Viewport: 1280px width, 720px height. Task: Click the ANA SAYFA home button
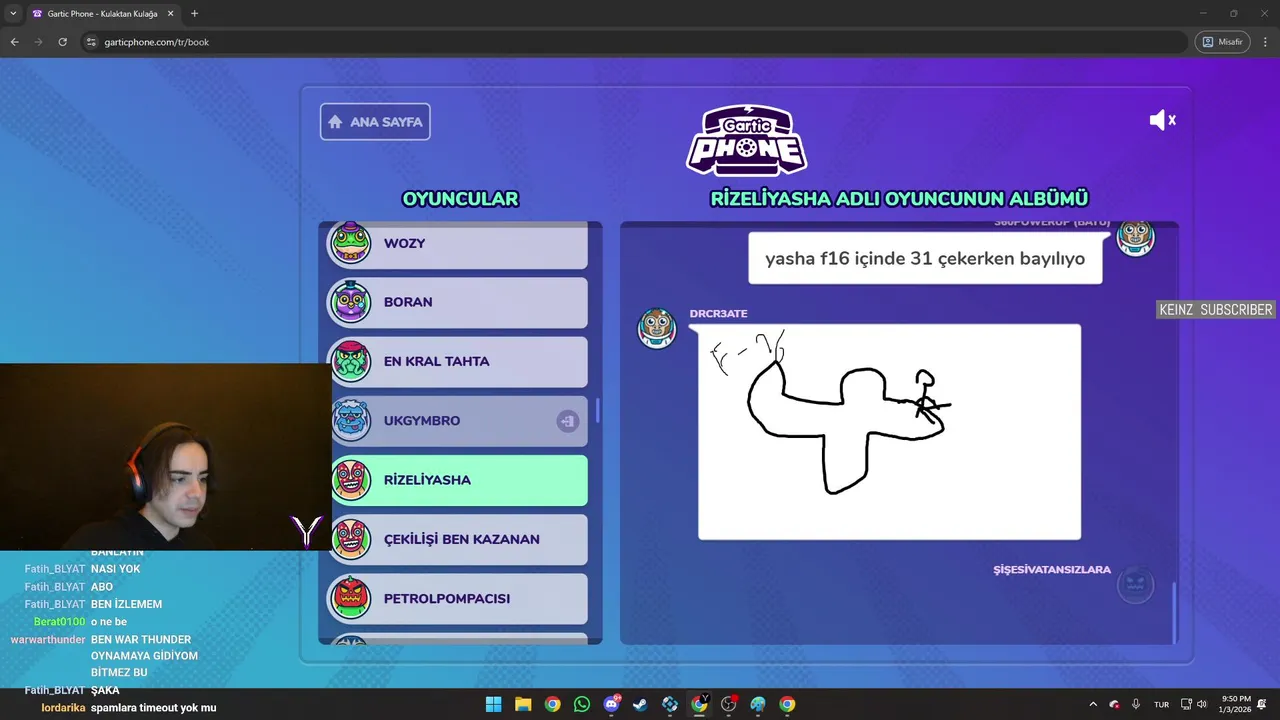pyautogui.click(x=375, y=122)
